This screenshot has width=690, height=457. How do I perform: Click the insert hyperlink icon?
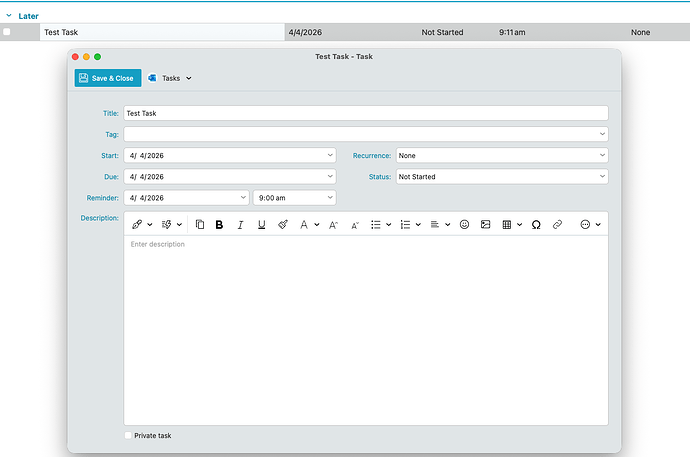tap(558, 225)
